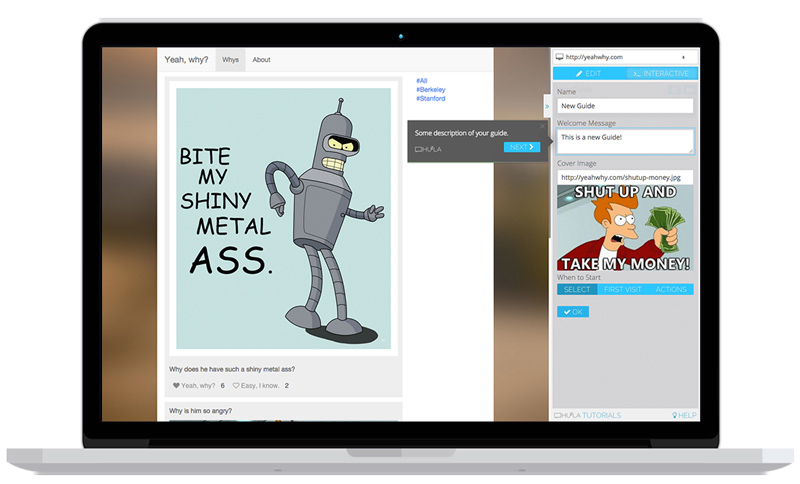Click the Hula logo in the panel footer
The width and height of the screenshot is (800, 484).
pos(567,415)
